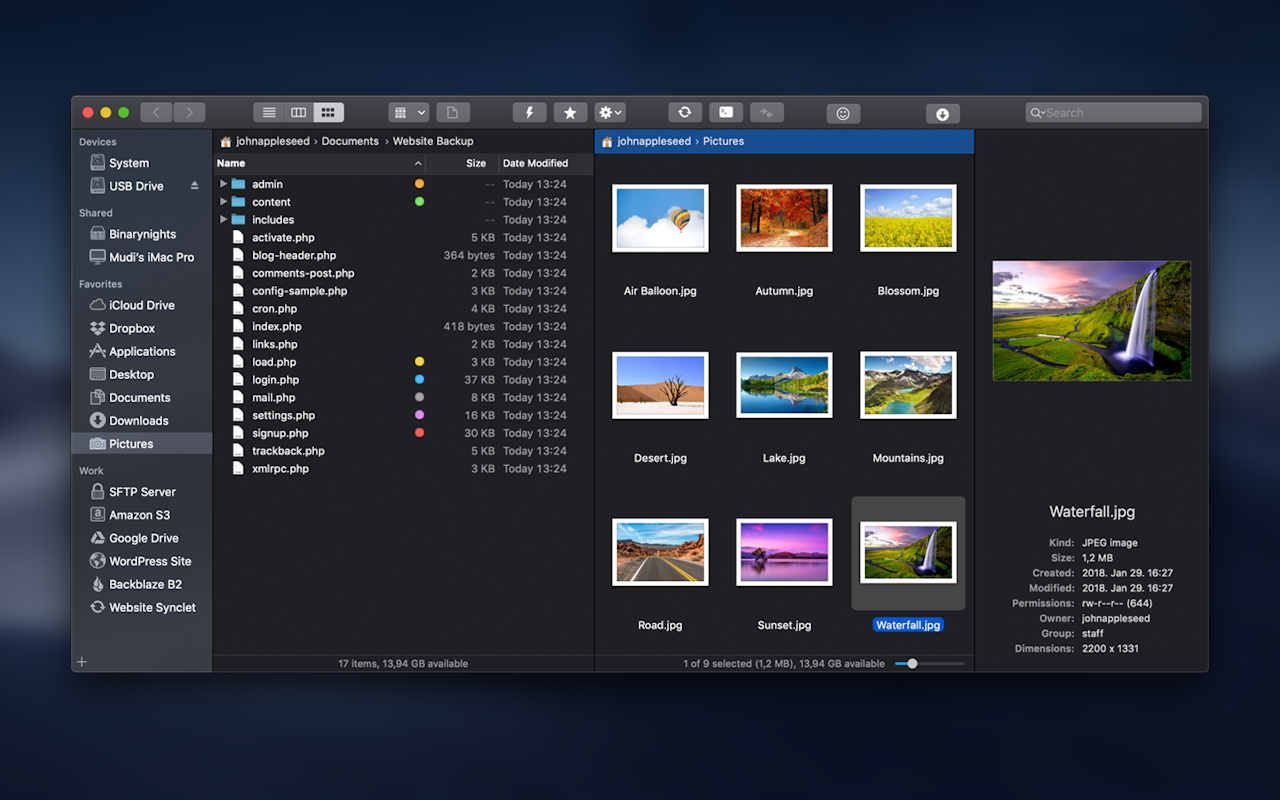
Task: Switch to column view in the toolbar
Action: pyautogui.click(x=298, y=112)
